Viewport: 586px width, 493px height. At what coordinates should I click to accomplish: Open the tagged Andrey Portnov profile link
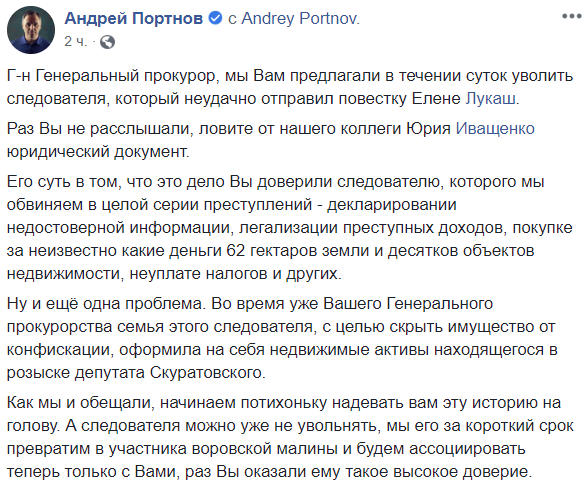tap(300, 18)
